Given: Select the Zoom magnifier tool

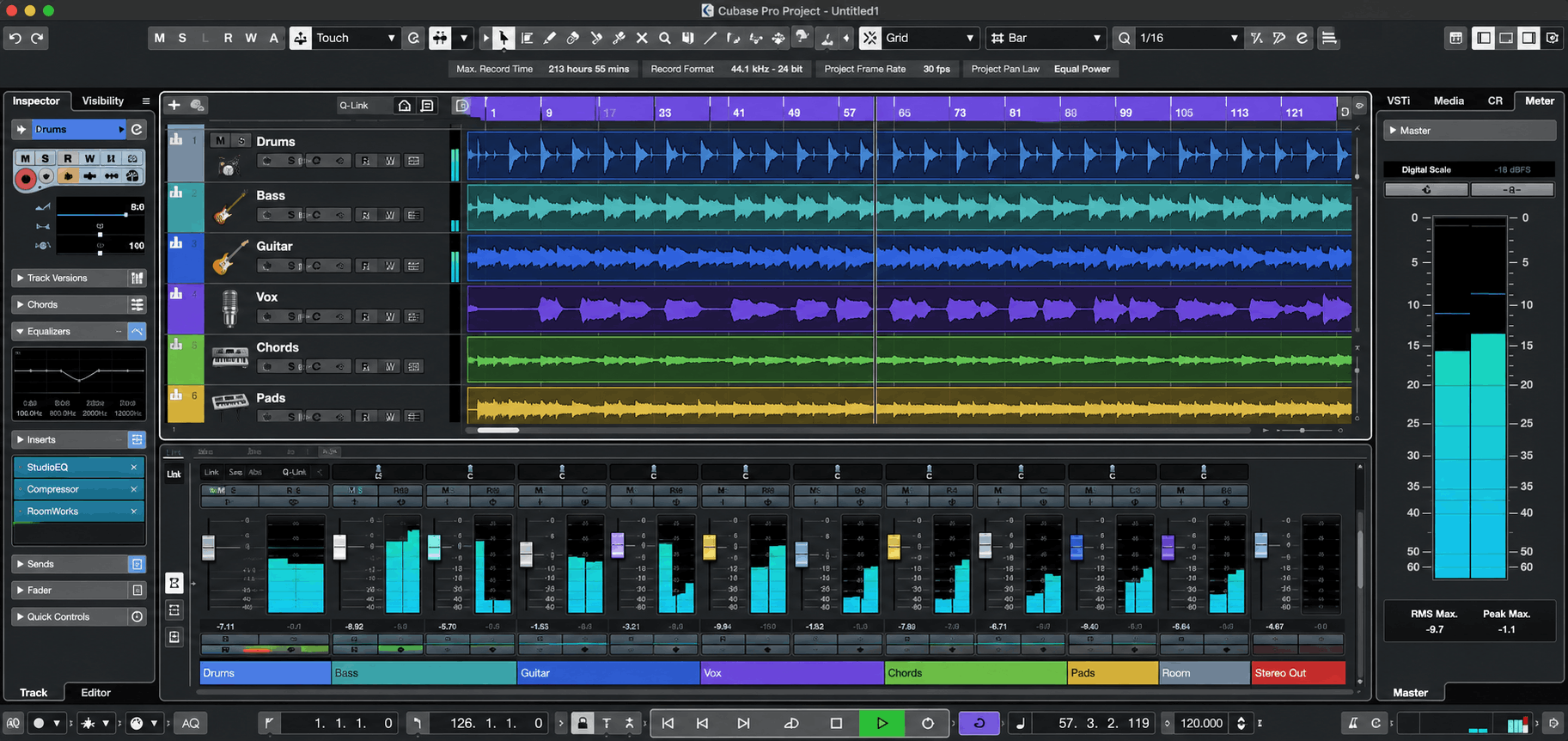Looking at the screenshot, I should (x=664, y=38).
